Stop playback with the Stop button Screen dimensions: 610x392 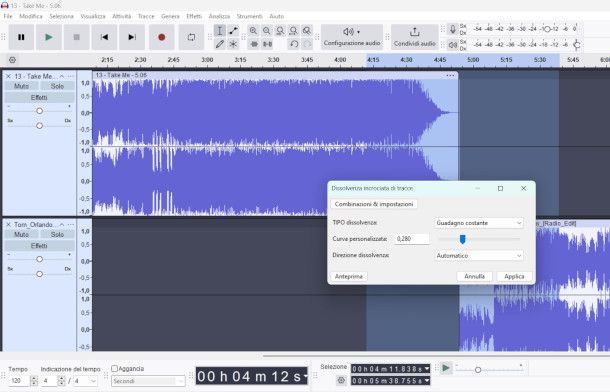tap(77, 37)
